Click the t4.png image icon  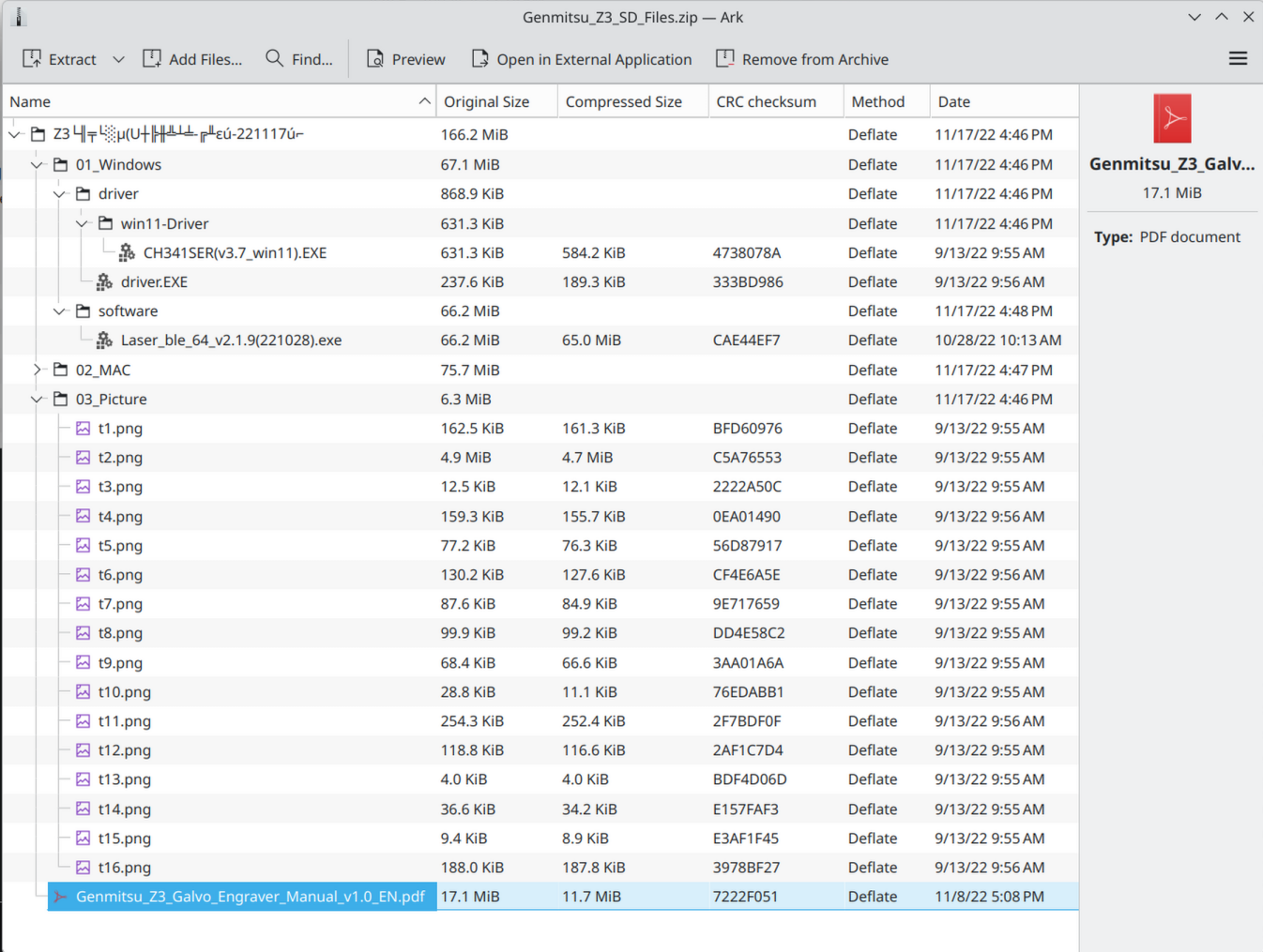click(x=83, y=516)
